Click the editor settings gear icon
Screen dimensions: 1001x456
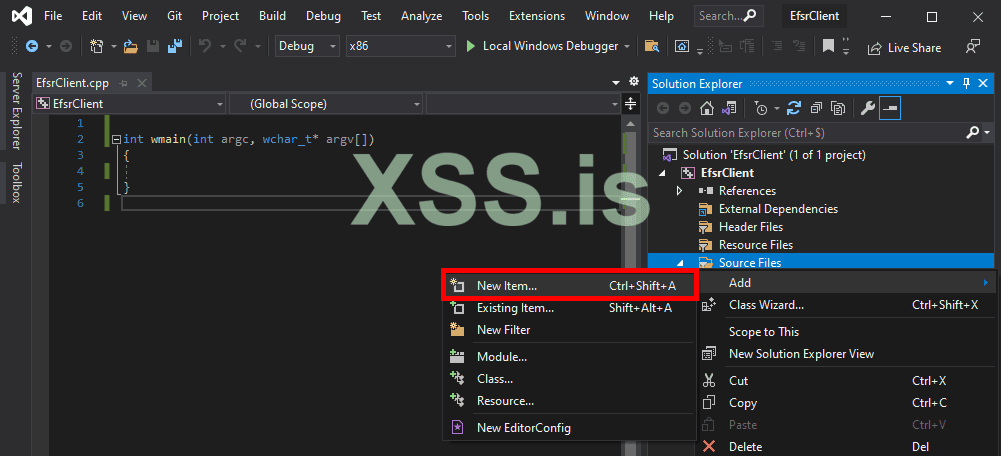[x=633, y=82]
